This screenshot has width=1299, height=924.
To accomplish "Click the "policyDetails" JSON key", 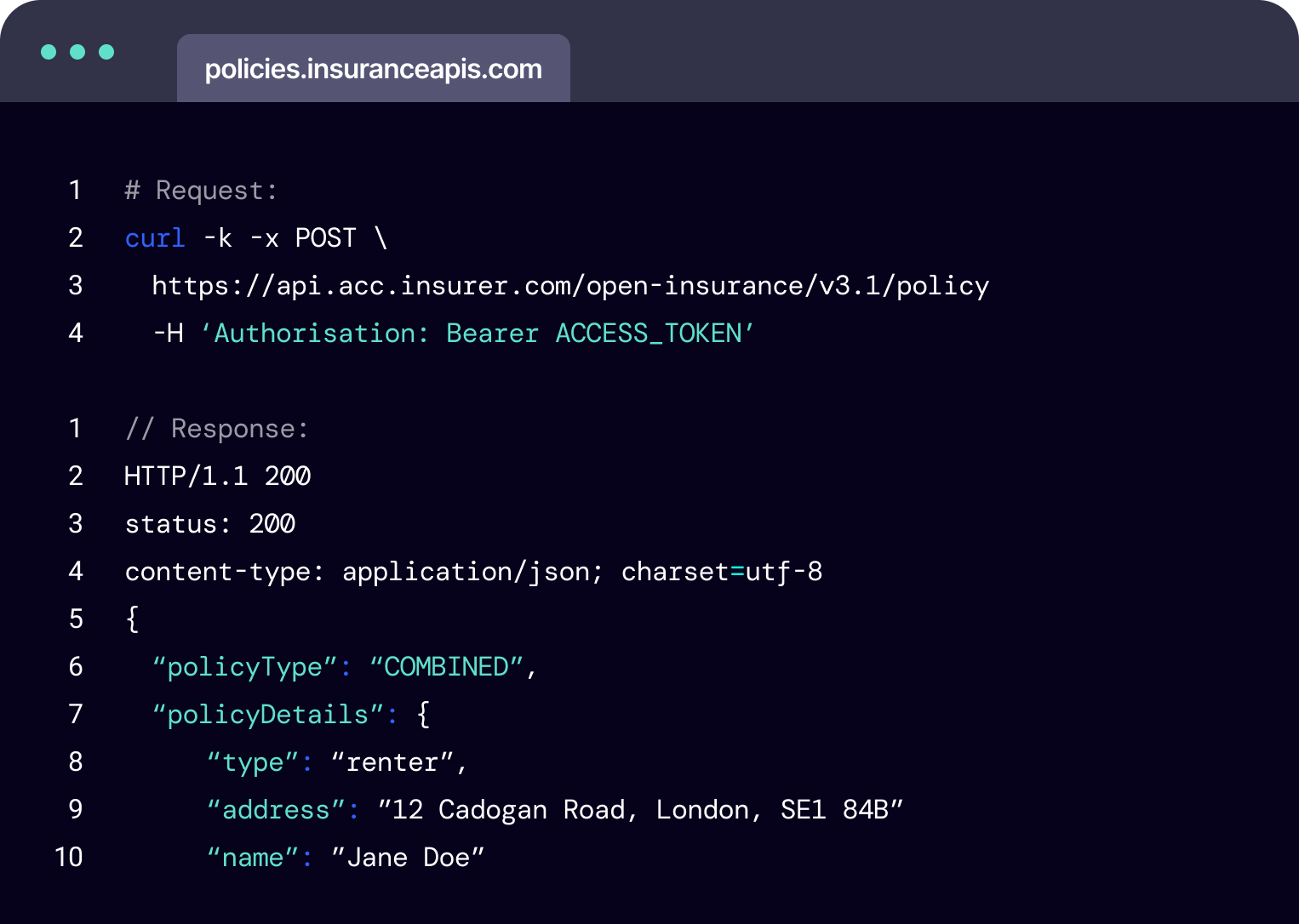I will click(x=267, y=715).
